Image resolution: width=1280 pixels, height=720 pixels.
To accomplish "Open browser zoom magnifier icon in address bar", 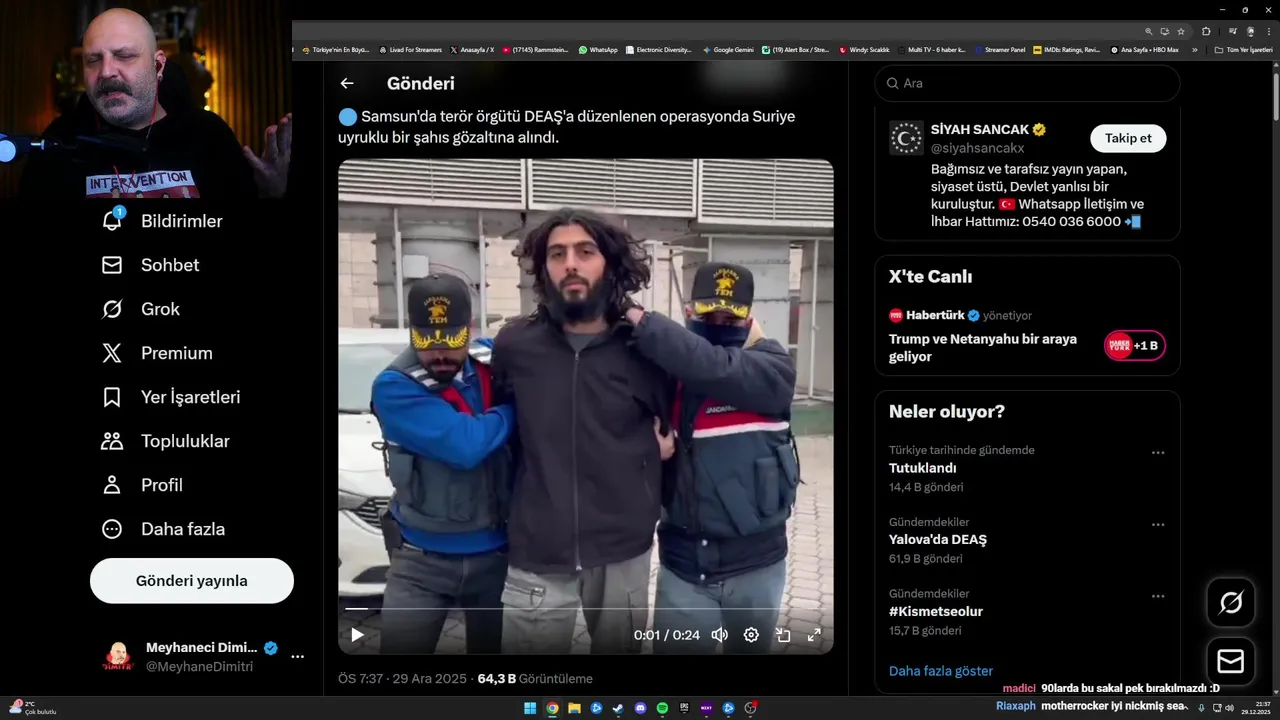I will (x=1149, y=31).
